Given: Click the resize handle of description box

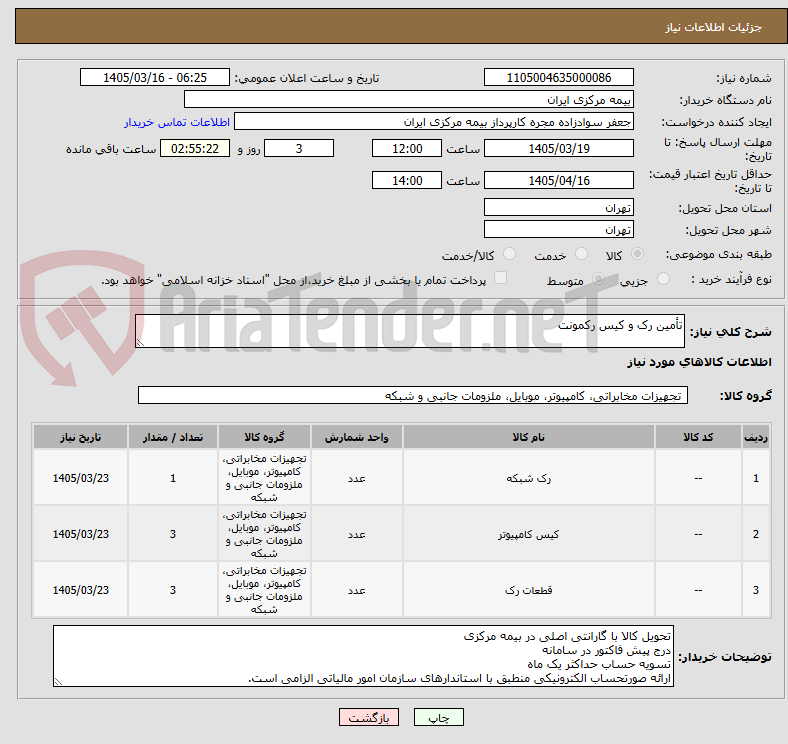Looking at the screenshot, I should (x=140, y=342).
